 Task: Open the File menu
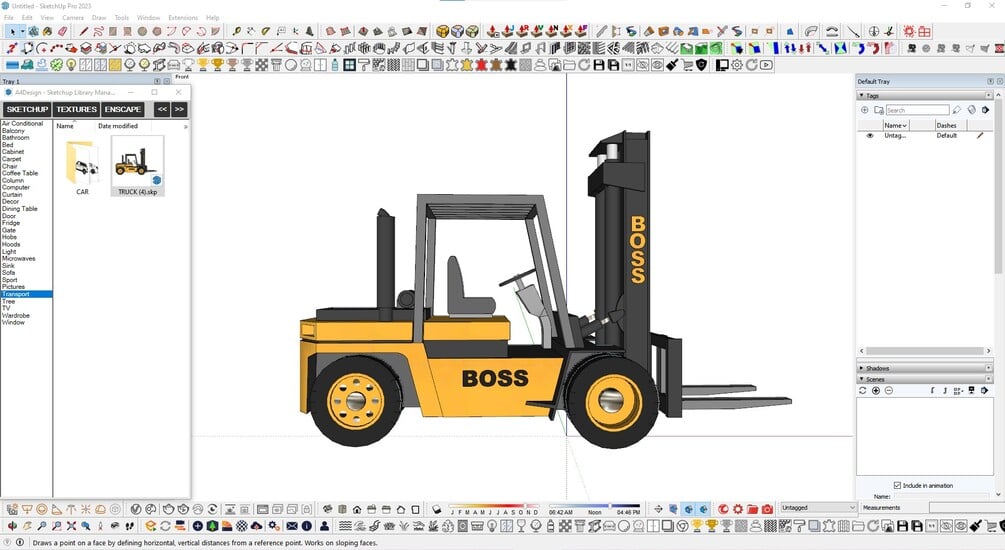[9, 18]
